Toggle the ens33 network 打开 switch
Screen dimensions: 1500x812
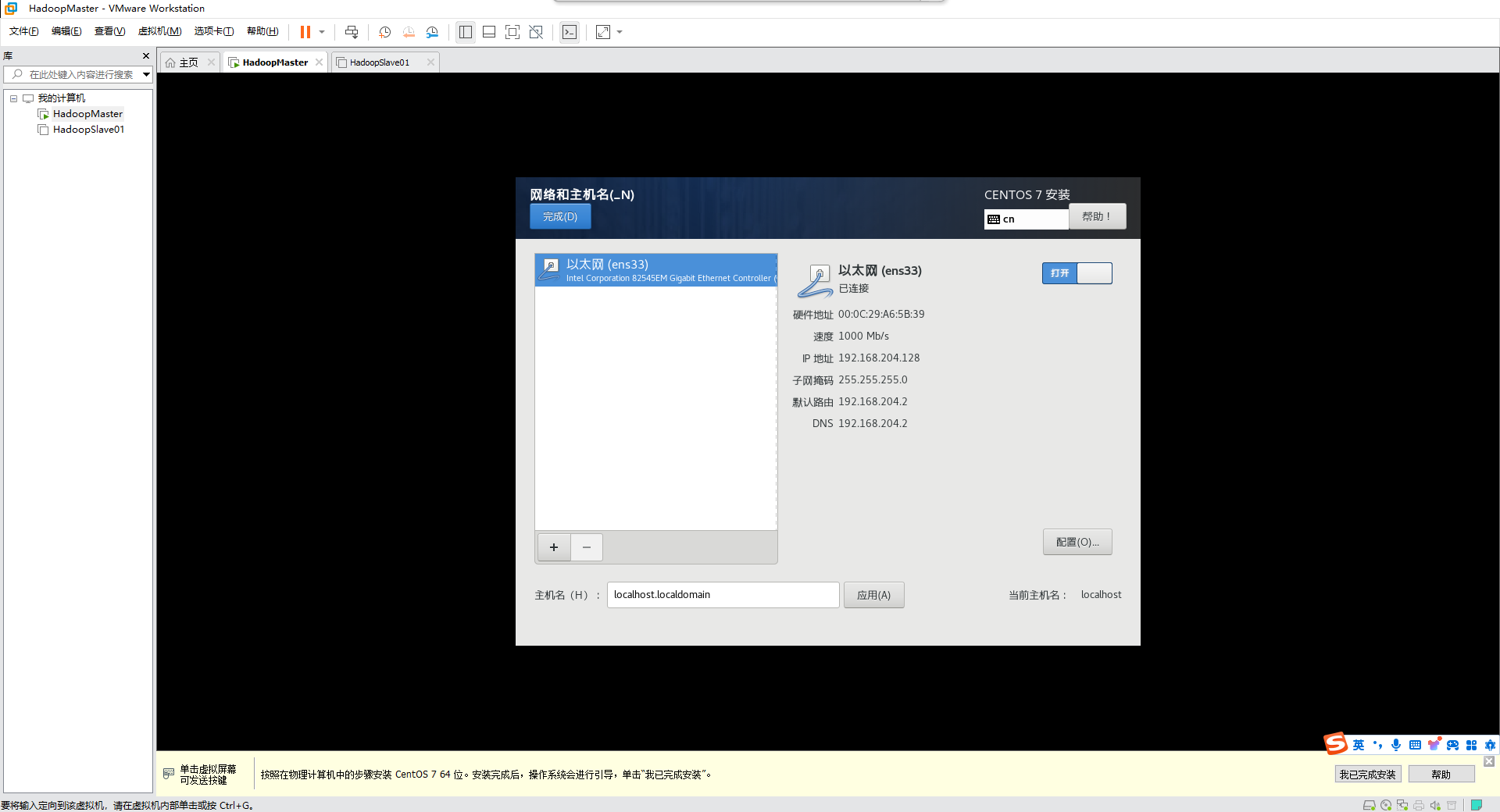[x=1077, y=273]
